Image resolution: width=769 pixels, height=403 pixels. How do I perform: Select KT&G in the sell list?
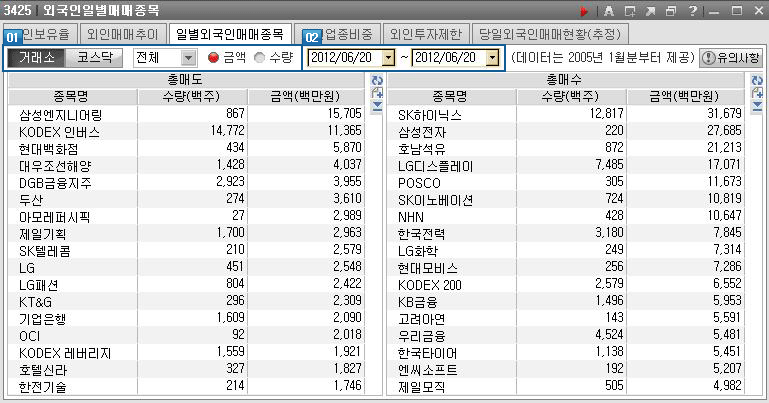click(35, 302)
